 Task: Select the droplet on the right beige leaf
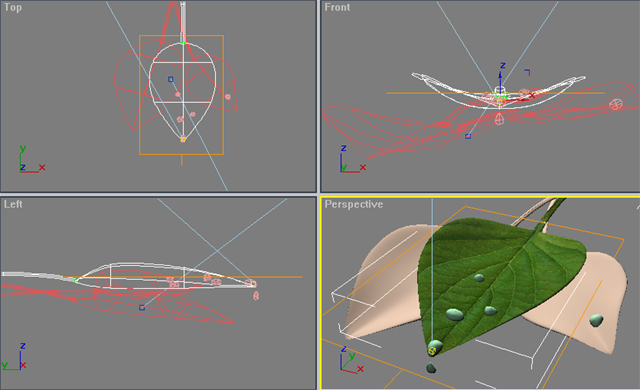[596, 320]
